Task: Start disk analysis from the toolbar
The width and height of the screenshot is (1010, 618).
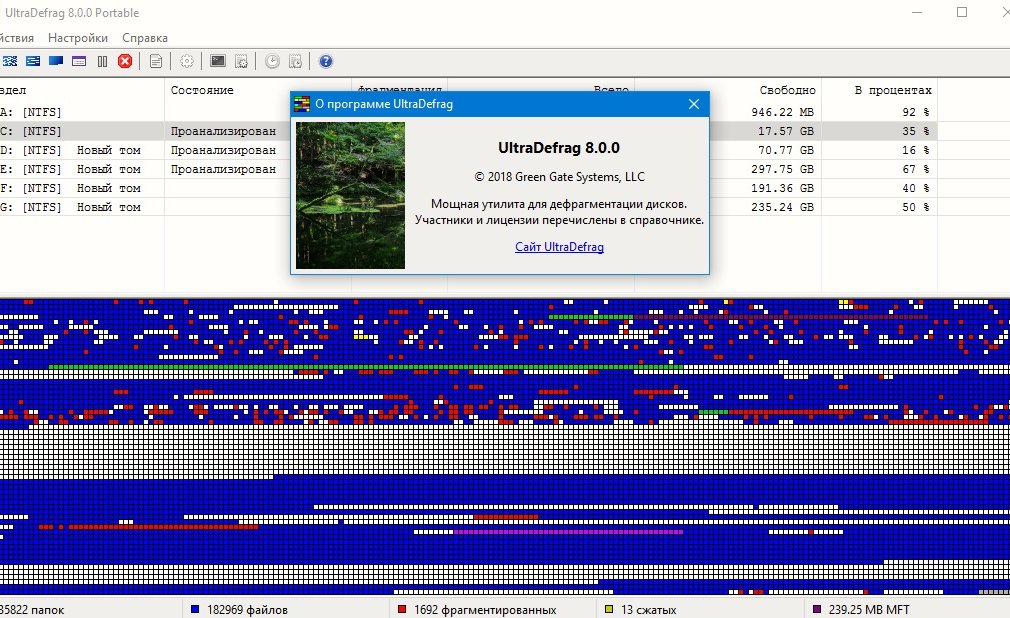Action: click(x=10, y=61)
